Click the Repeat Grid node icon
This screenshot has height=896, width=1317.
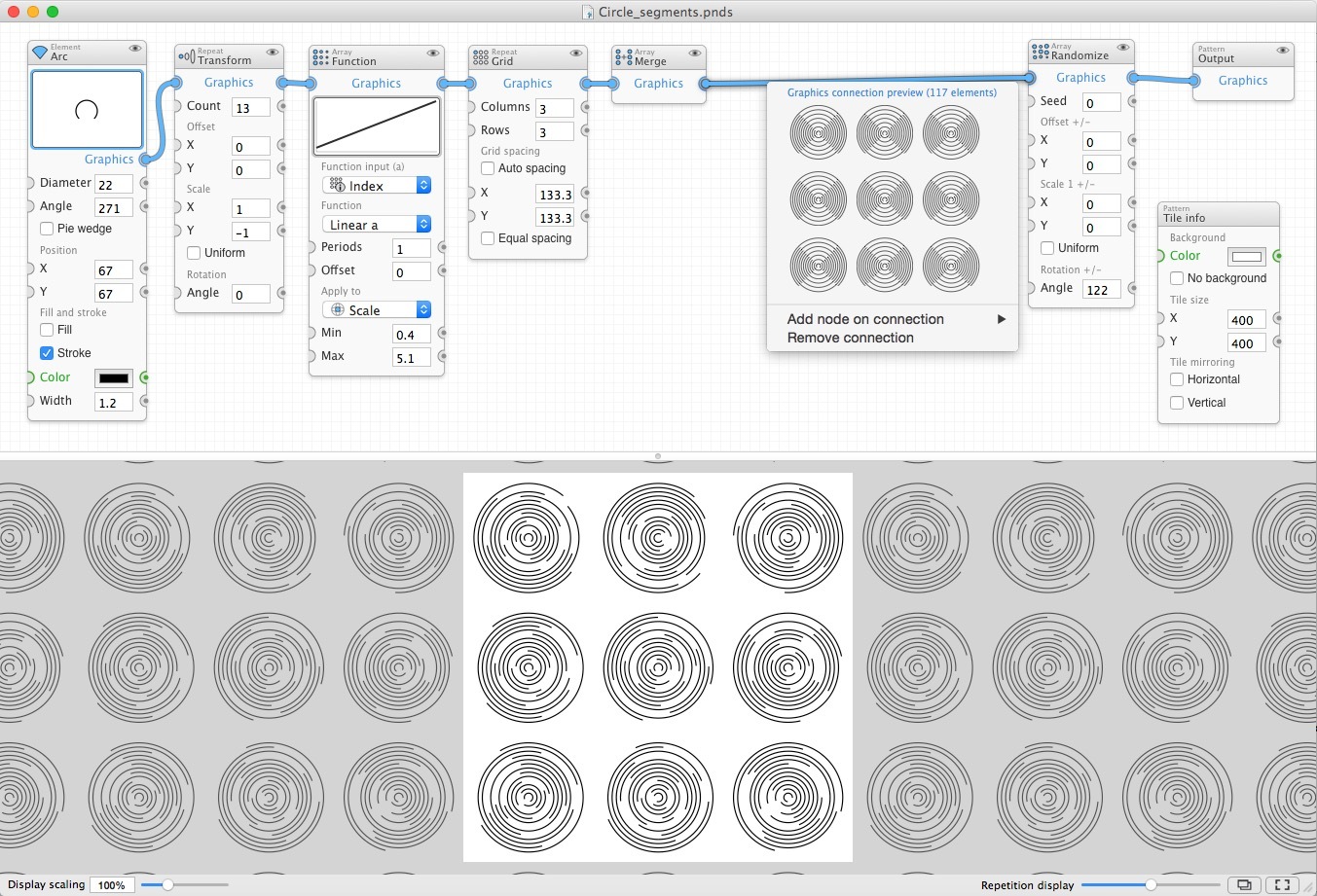(x=480, y=57)
